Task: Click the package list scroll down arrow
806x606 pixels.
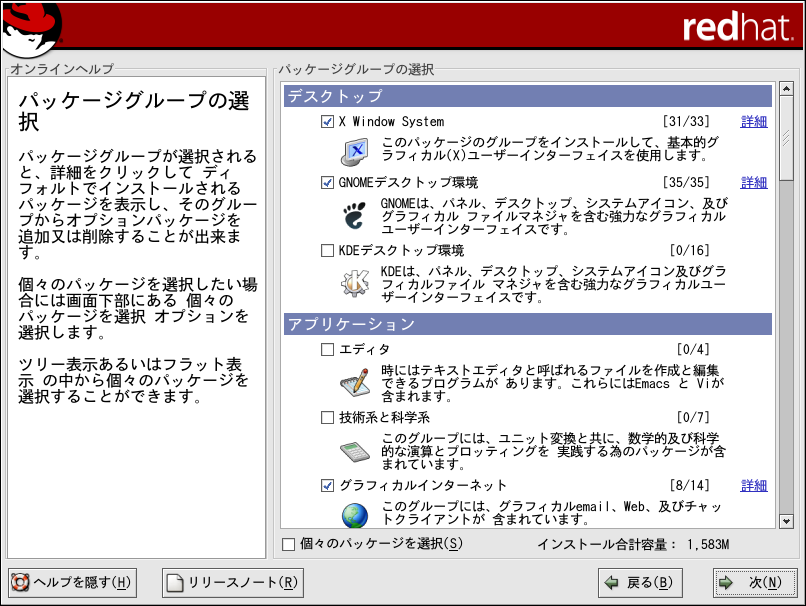Action: click(x=785, y=520)
